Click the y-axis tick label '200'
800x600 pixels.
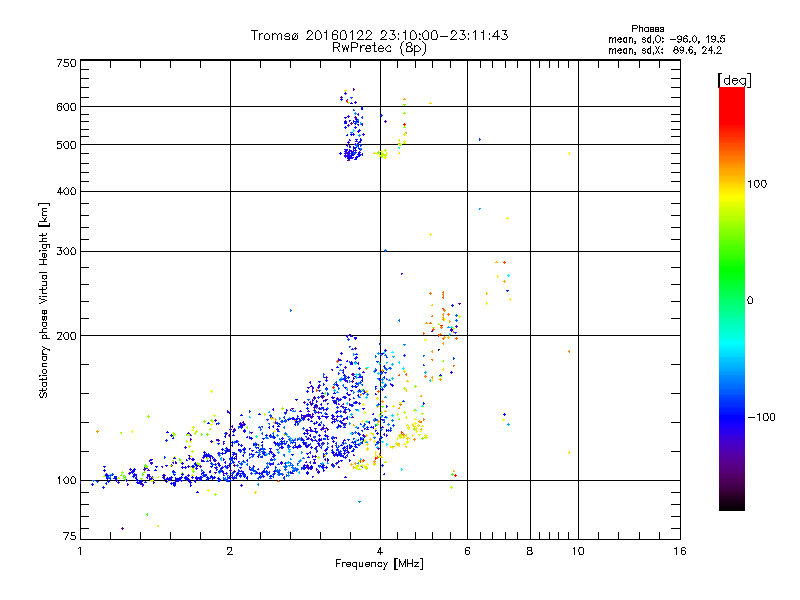click(x=66, y=336)
